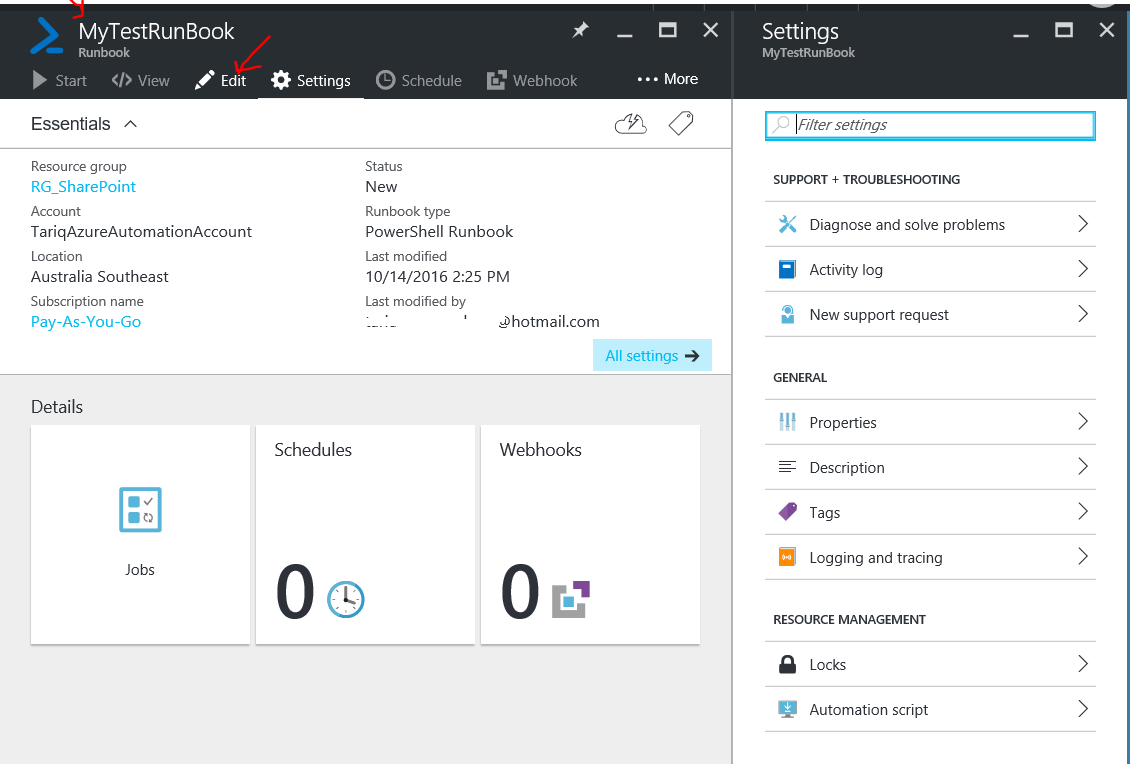
Task: Click the Activity log book icon
Action: pos(787,270)
